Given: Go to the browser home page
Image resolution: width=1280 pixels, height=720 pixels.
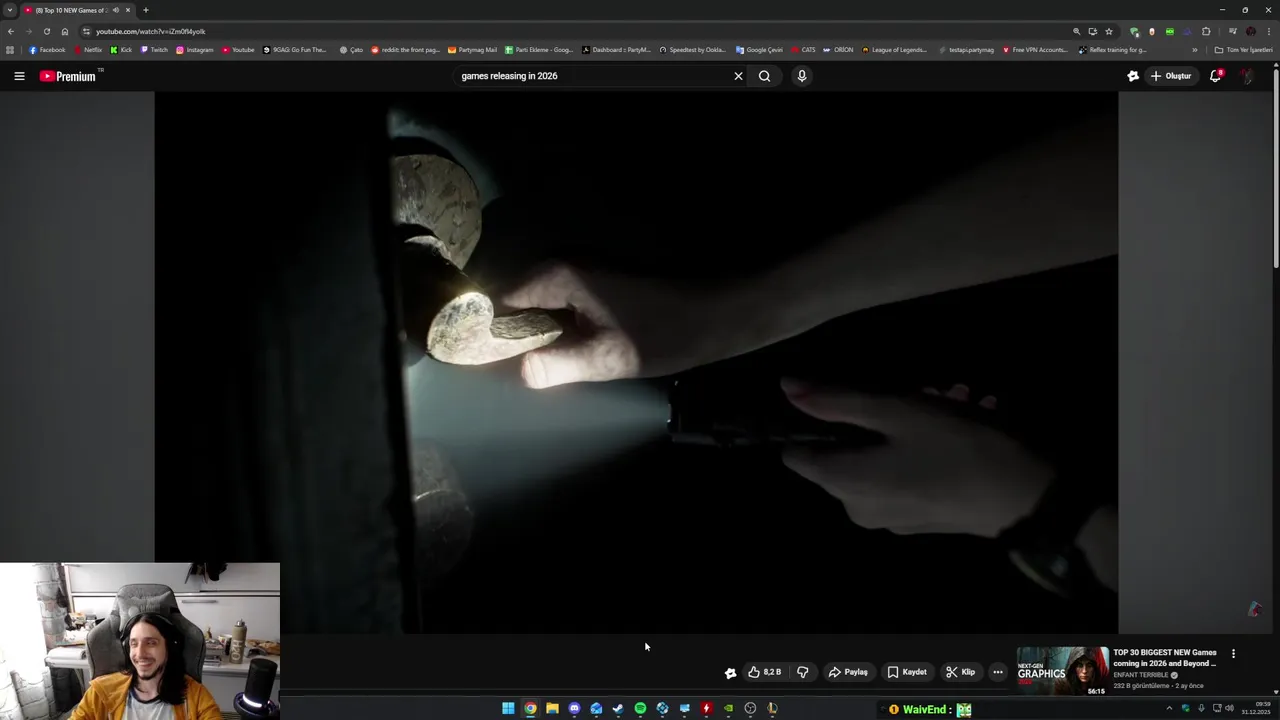Looking at the screenshot, I should click(x=65, y=31).
